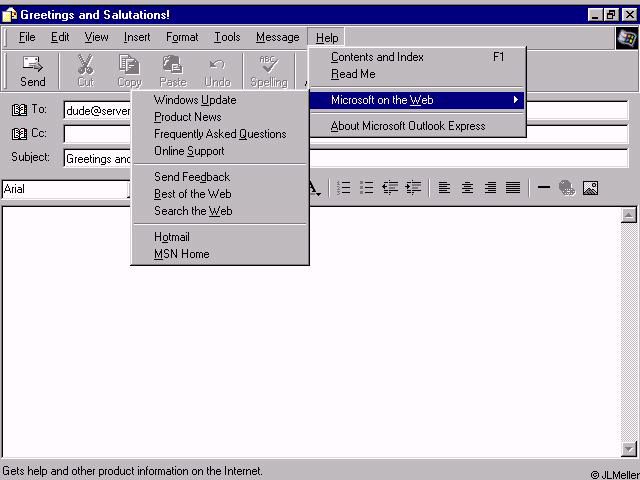Choose Send Feedback
The height and width of the screenshot is (480, 640).
[220, 177]
